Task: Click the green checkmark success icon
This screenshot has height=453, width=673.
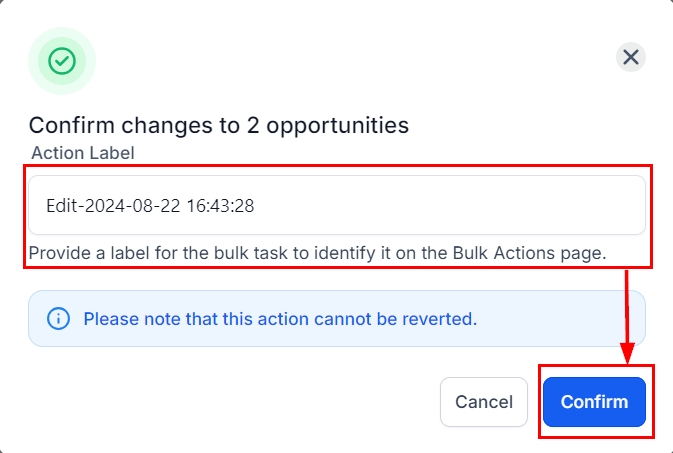Action: 62,61
